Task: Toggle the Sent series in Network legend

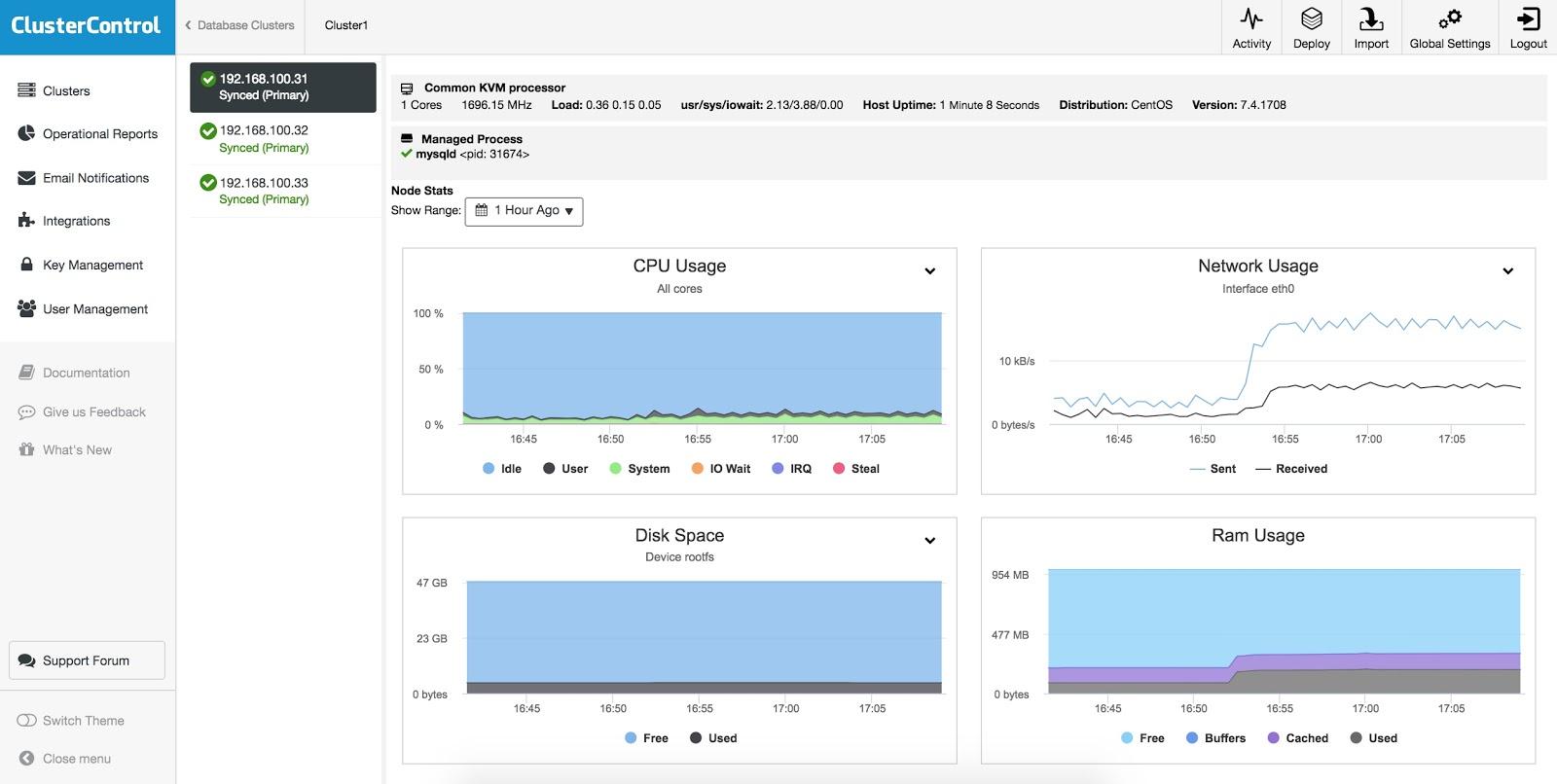Action: pyautogui.click(x=1213, y=469)
